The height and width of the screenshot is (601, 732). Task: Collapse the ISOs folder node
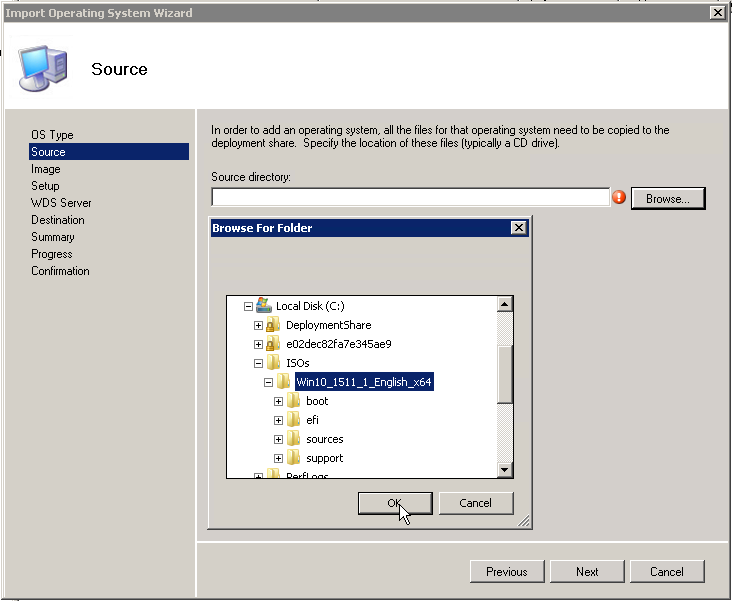[258, 363]
